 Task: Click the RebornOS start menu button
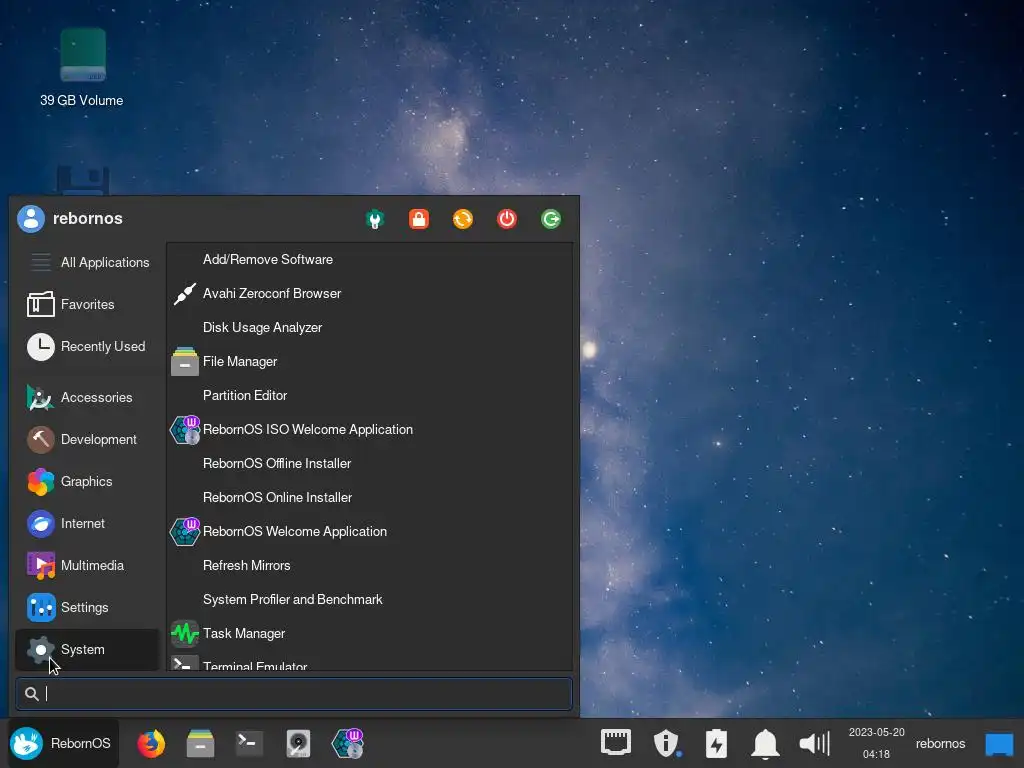63,743
